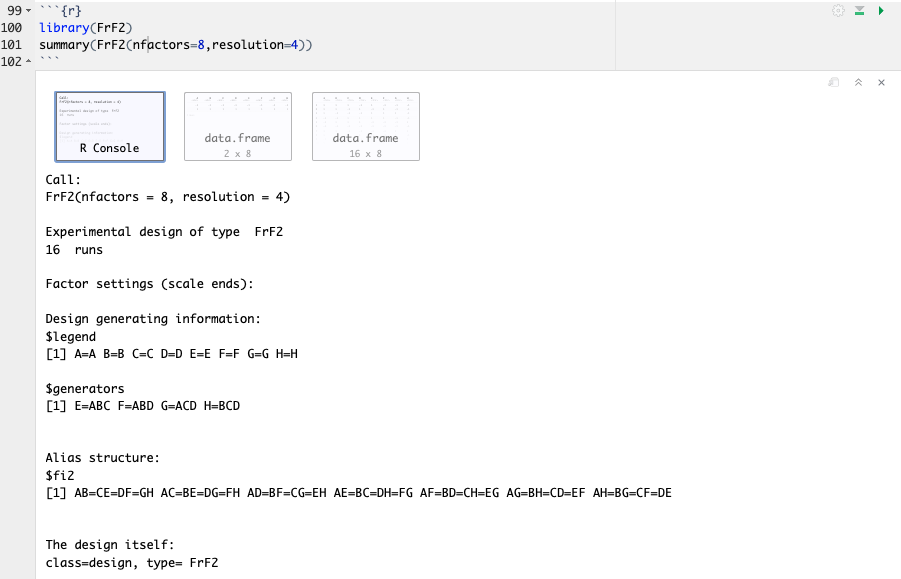Clear the chunk output with the X icon
The image size is (901, 579).
tap(879, 82)
